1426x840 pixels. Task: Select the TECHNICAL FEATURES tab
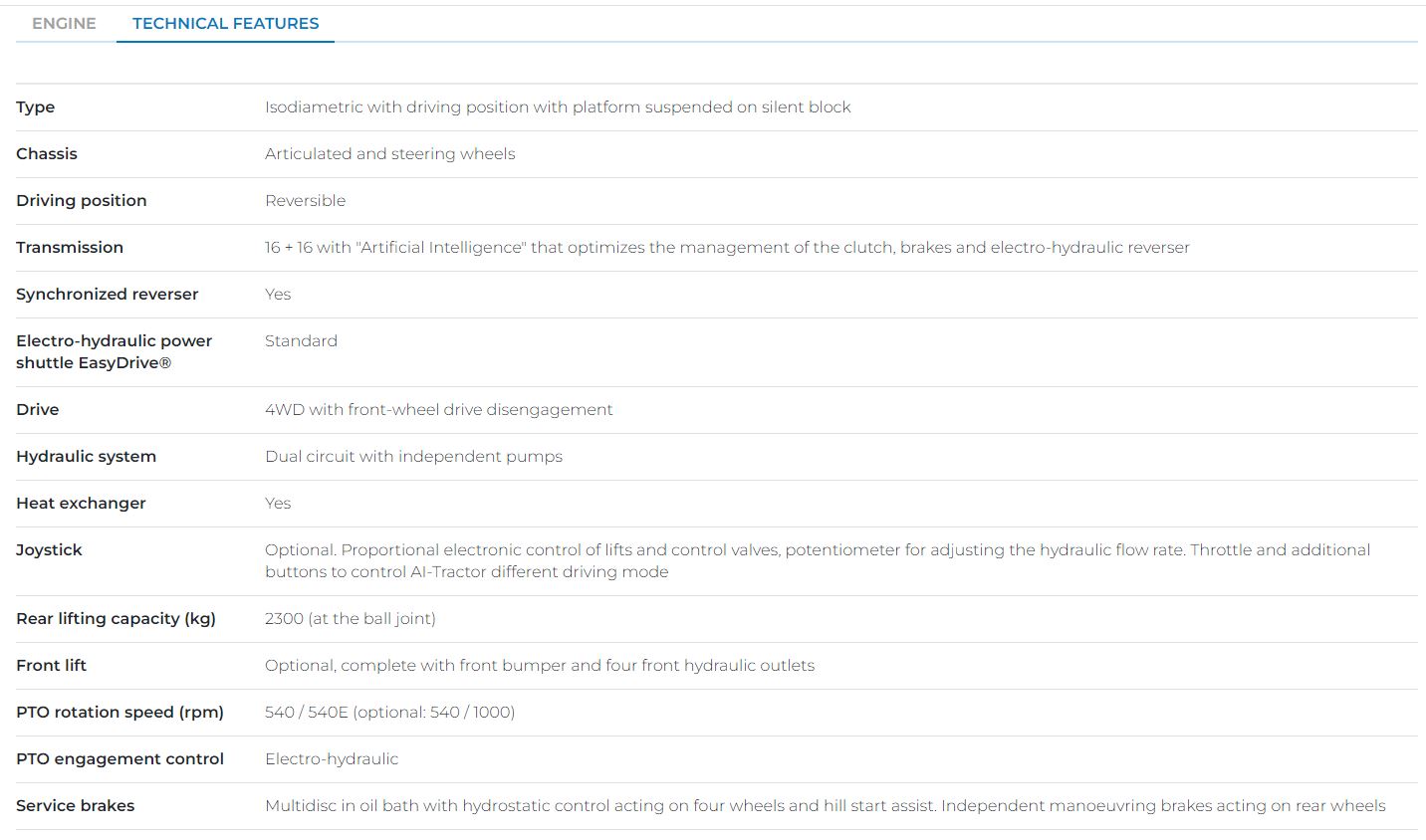coord(225,23)
